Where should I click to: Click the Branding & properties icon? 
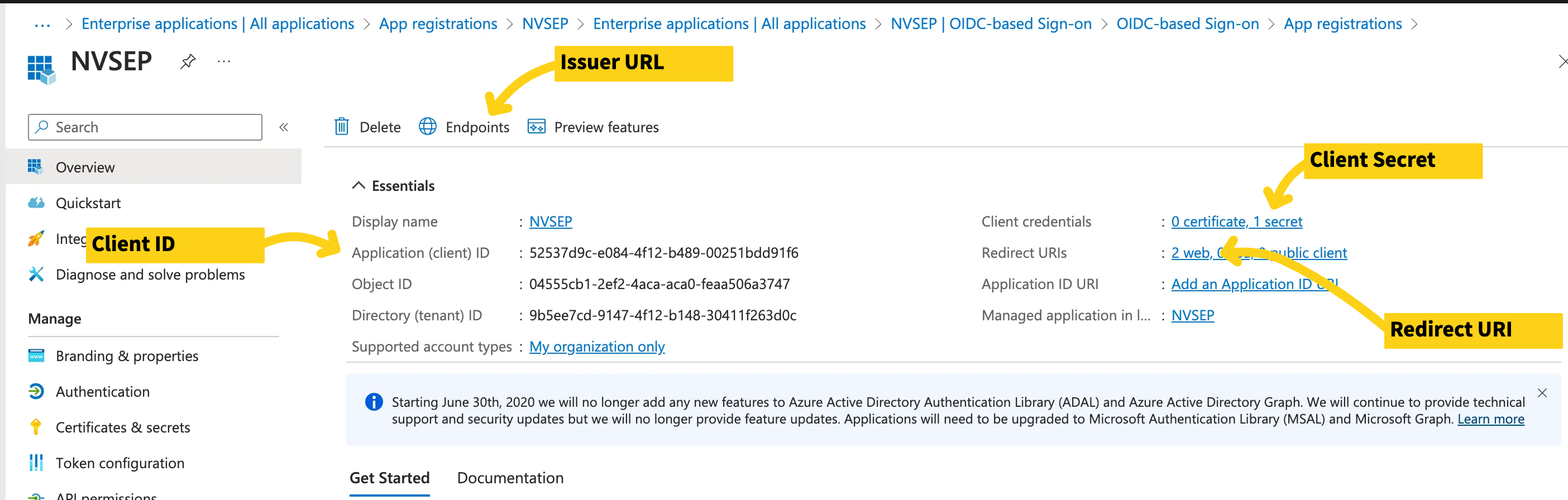pyautogui.click(x=36, y=355)
